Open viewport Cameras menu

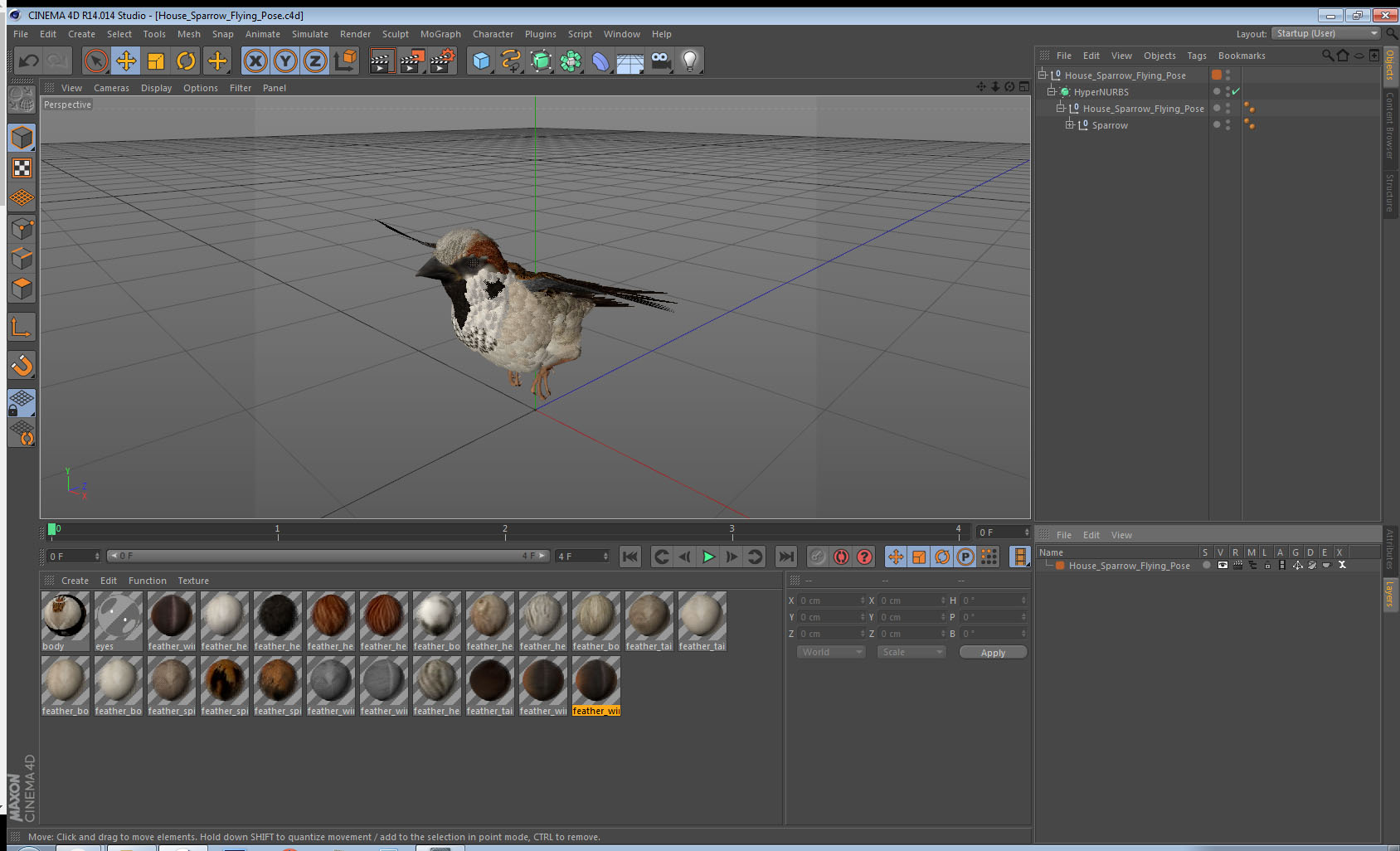click(111, 88)
